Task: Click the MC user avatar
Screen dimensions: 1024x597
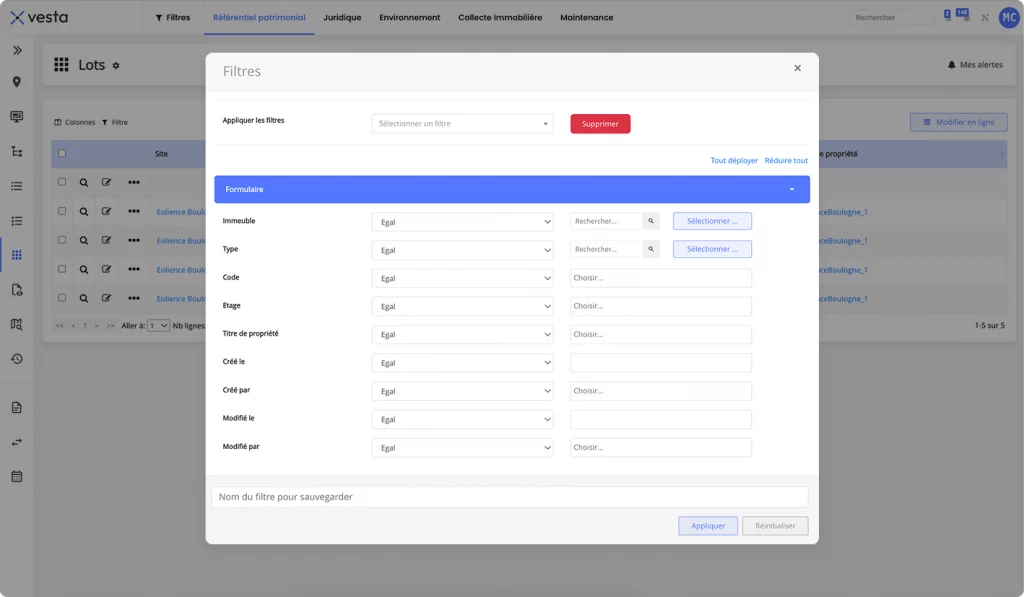Action: pos(1008,17)
